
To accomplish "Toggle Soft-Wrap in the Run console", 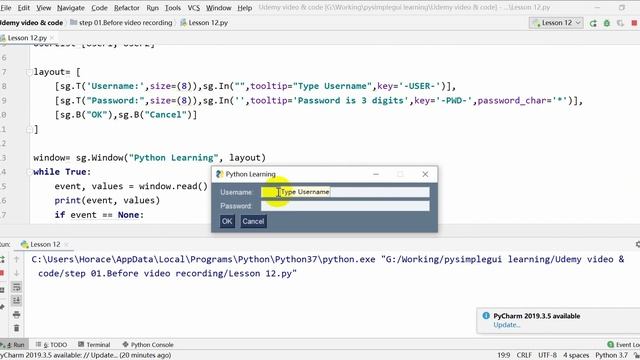I will click(16, 287).
